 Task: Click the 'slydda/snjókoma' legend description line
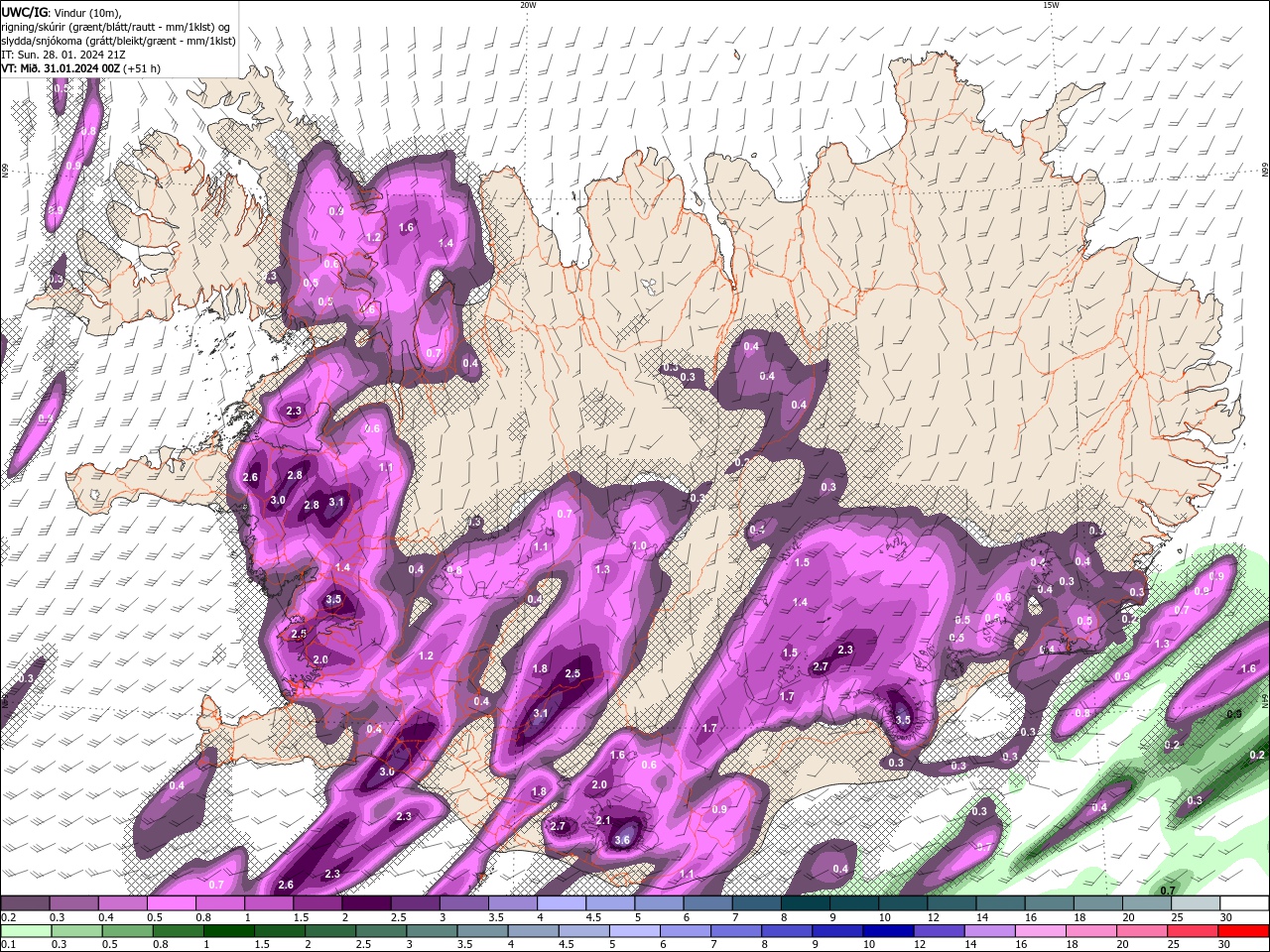(x=118, y=41)
